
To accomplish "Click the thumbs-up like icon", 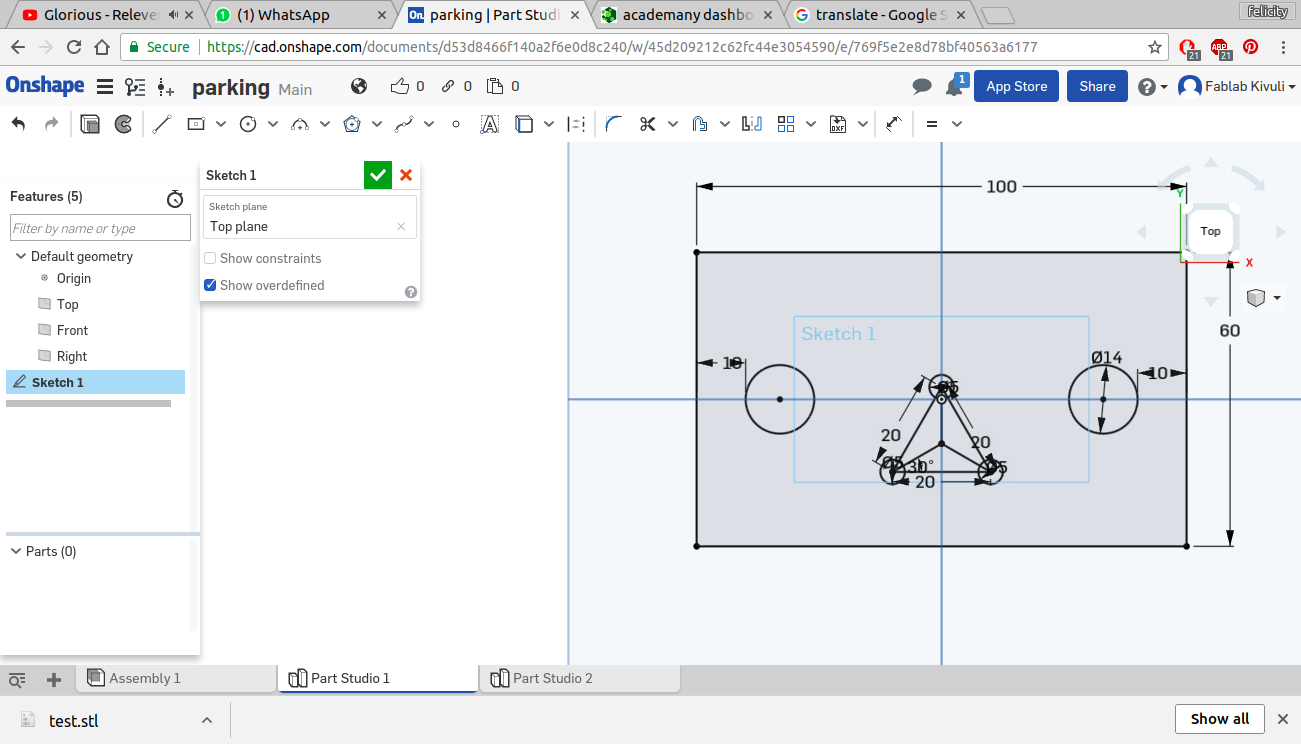I will 400,86.
